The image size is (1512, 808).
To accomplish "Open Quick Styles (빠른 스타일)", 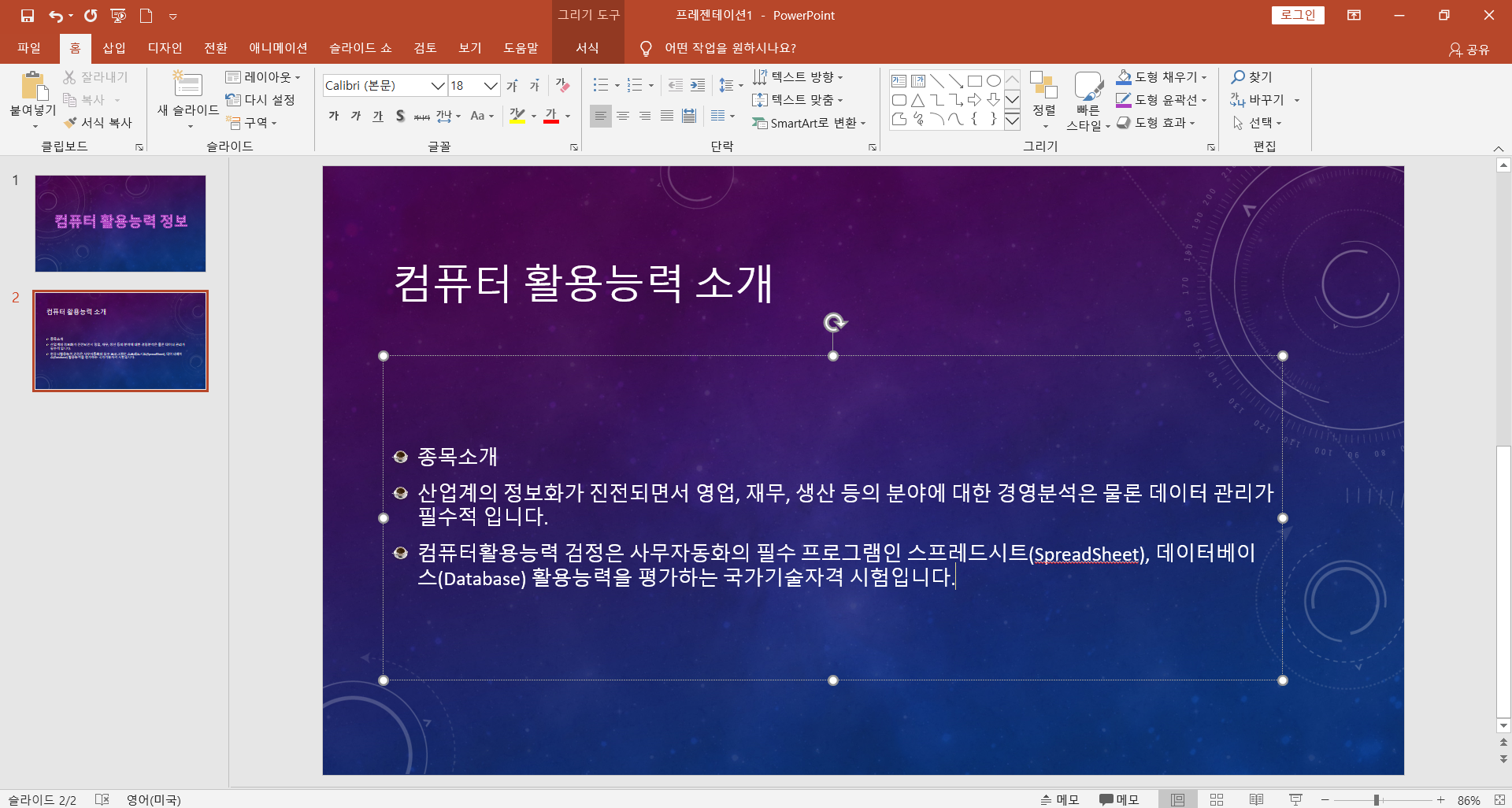I will click(1088, 101).
